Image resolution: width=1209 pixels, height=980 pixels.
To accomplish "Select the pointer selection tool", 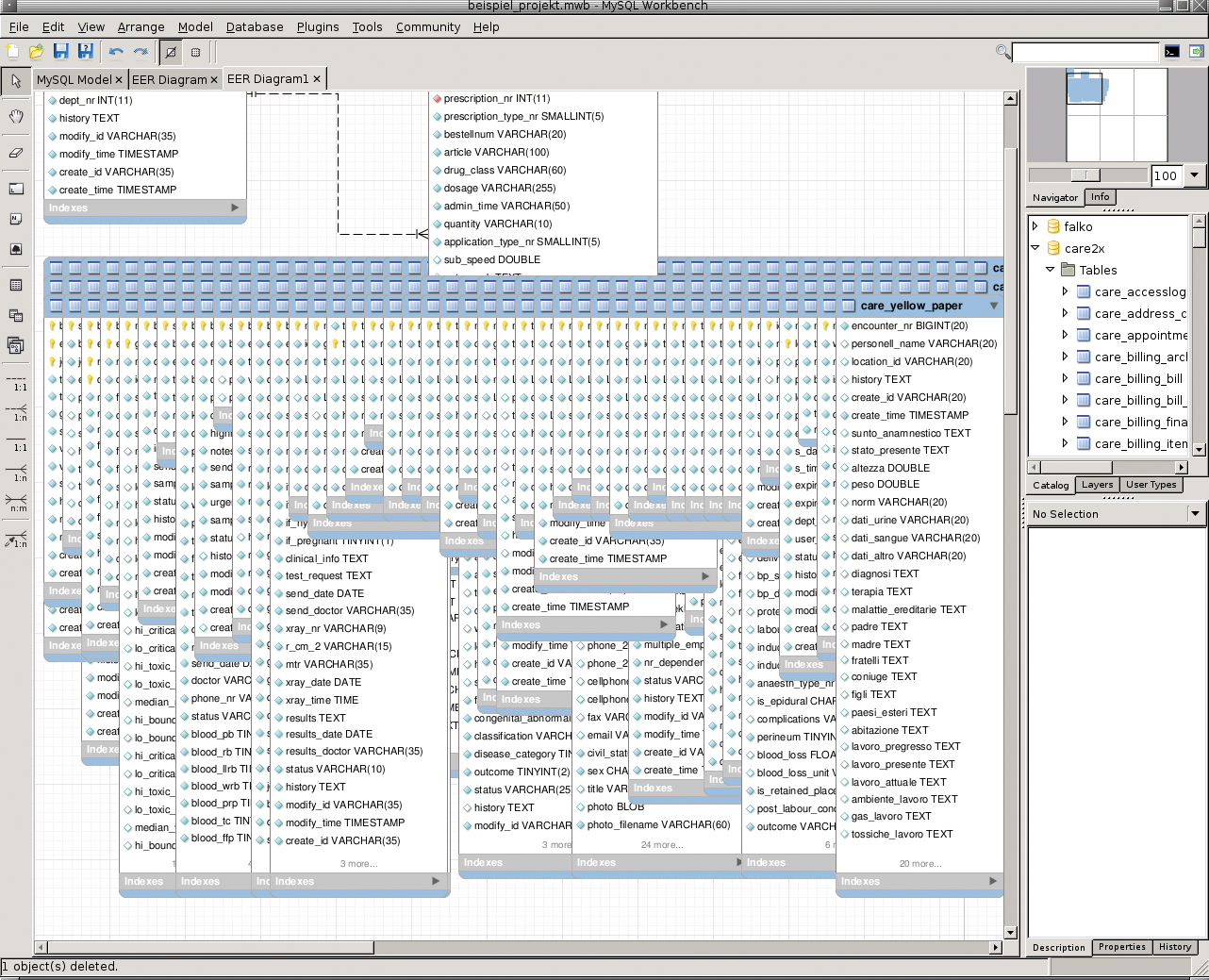I will [16, 82].
